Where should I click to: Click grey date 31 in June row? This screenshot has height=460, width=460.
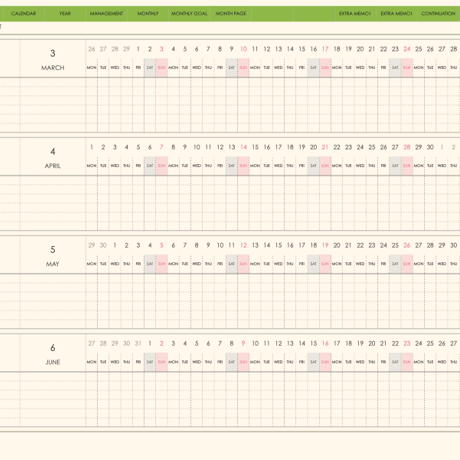pos(138,343)
